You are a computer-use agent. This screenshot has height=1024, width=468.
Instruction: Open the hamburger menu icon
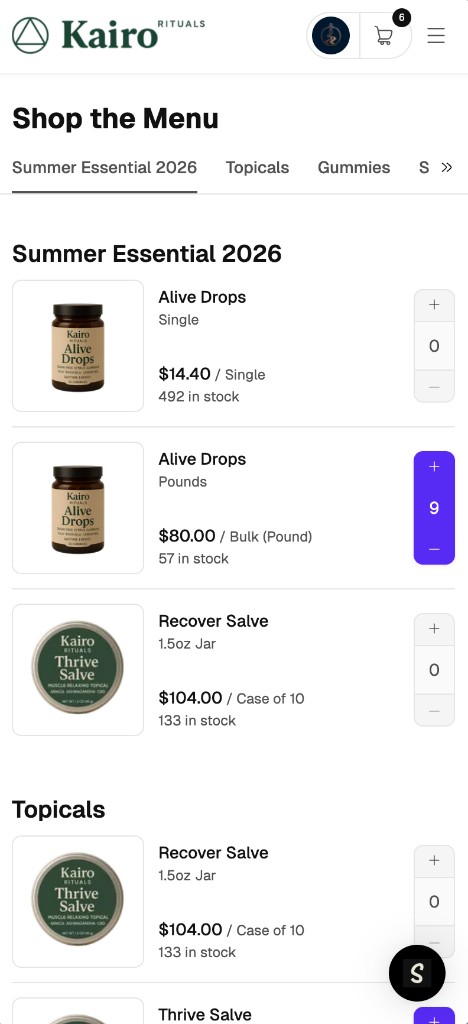point(436,35)
